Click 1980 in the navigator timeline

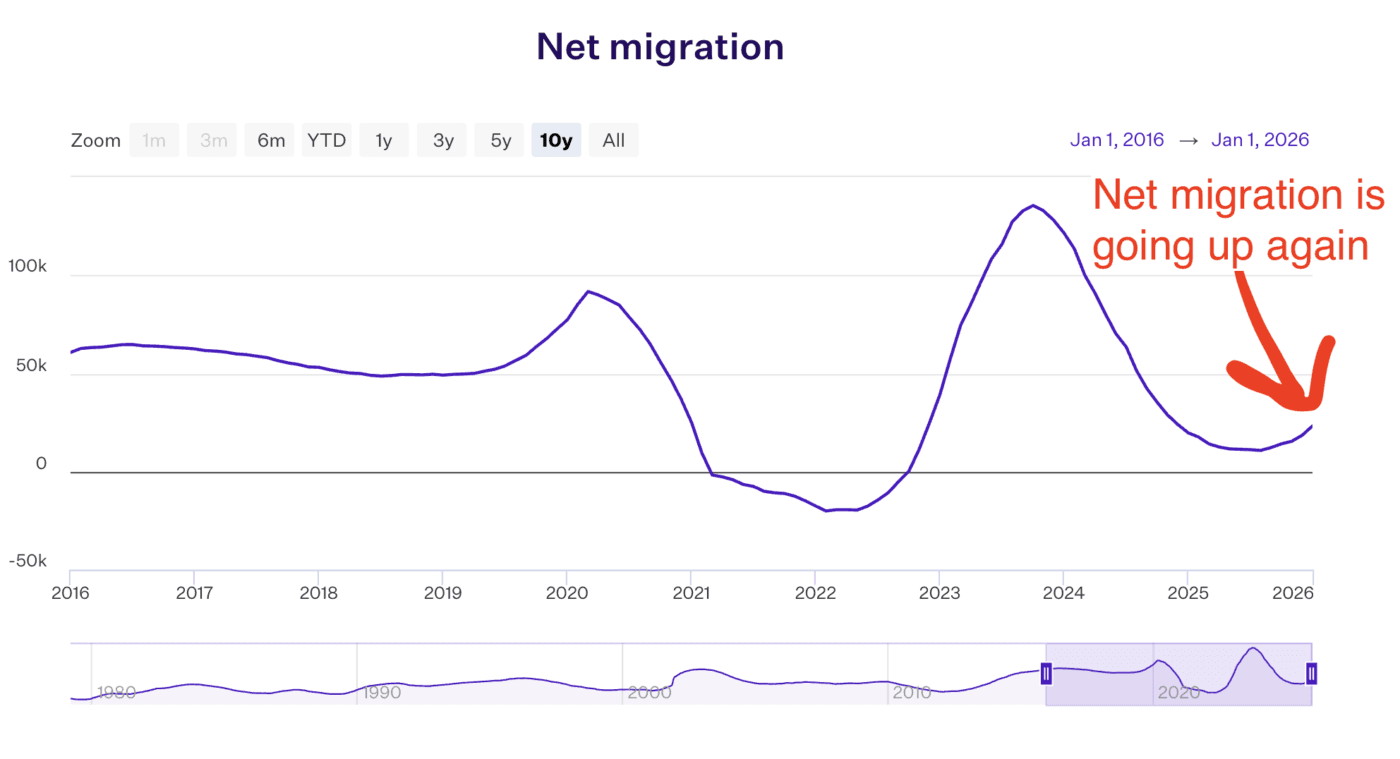(x=116, y=692)
